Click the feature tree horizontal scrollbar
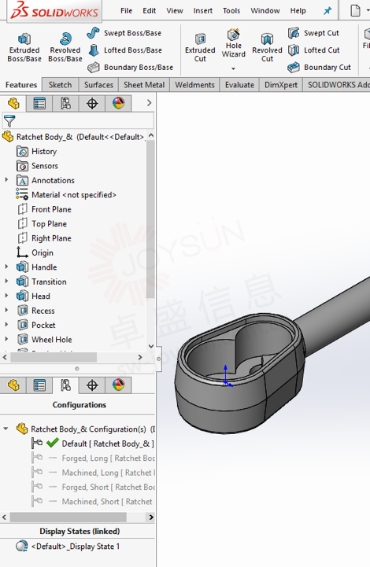370x567 pixels. click(x=54, y=357)
